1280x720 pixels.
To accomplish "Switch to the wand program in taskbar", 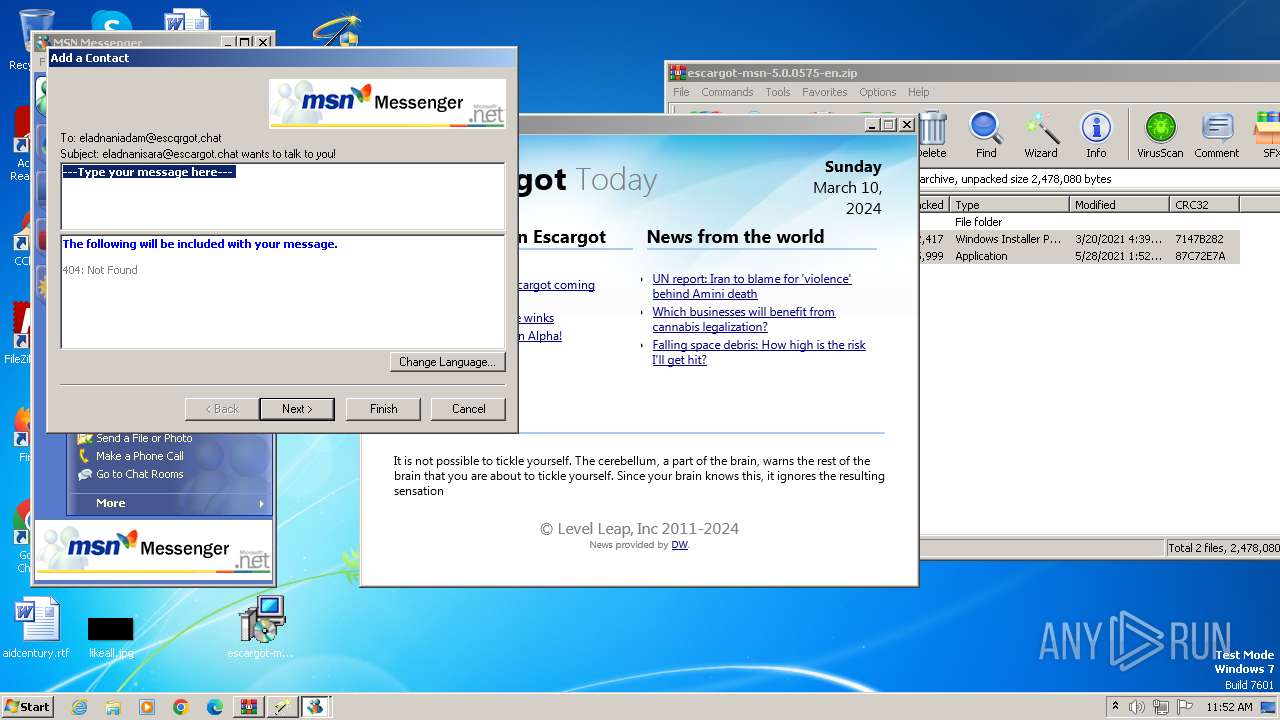I will tap(283, 707).
